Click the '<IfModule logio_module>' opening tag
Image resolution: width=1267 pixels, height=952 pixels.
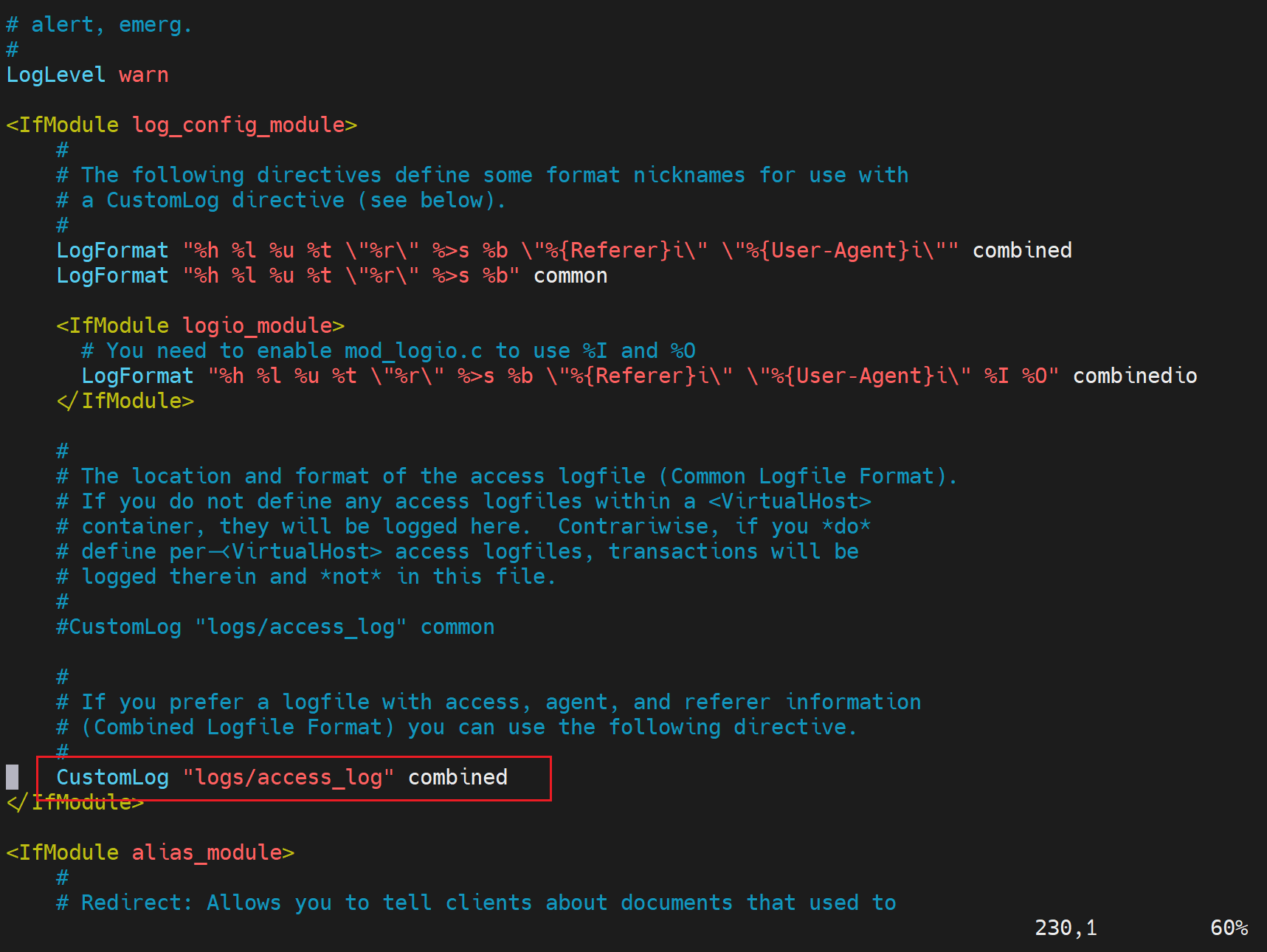200,326
